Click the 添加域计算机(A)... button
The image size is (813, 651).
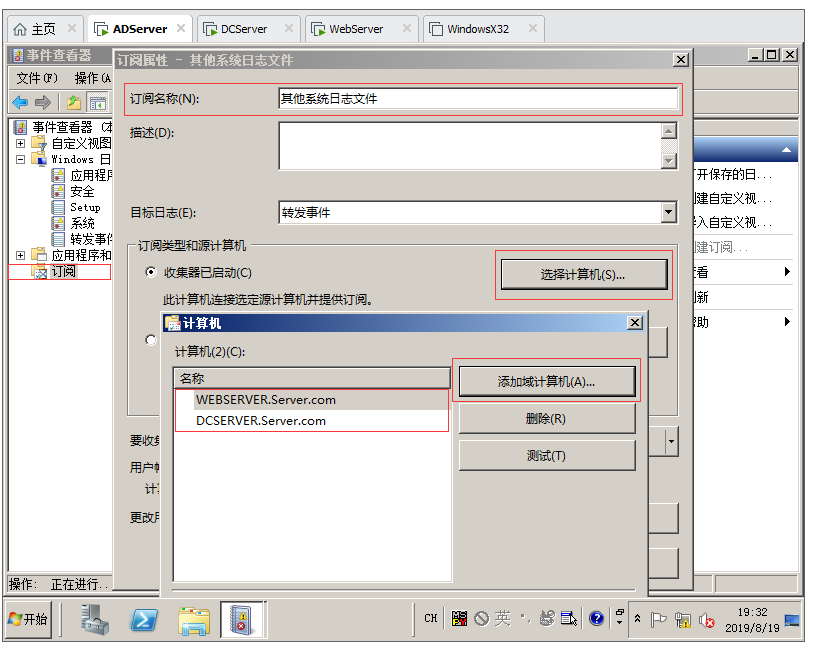tap(546, 381)
